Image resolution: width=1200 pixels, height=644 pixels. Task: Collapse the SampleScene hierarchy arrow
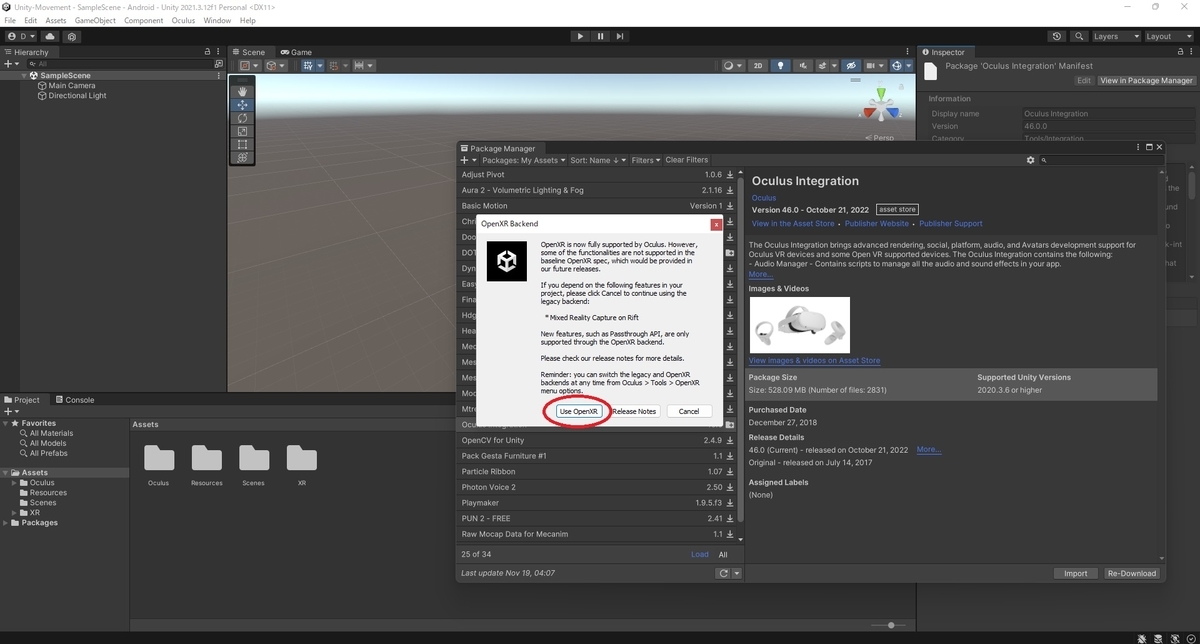tap(24, 75)
